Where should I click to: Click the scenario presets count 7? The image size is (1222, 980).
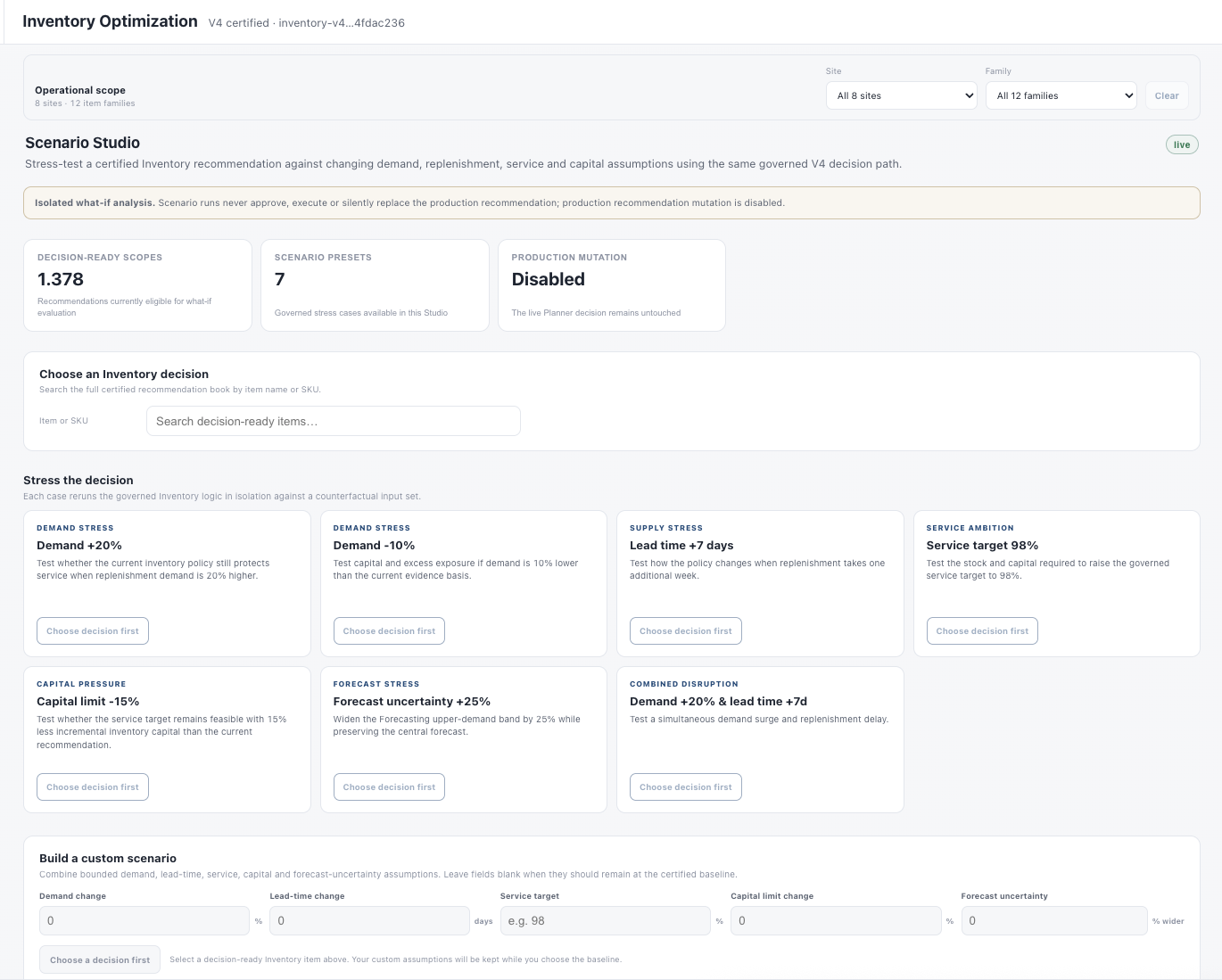280,279
